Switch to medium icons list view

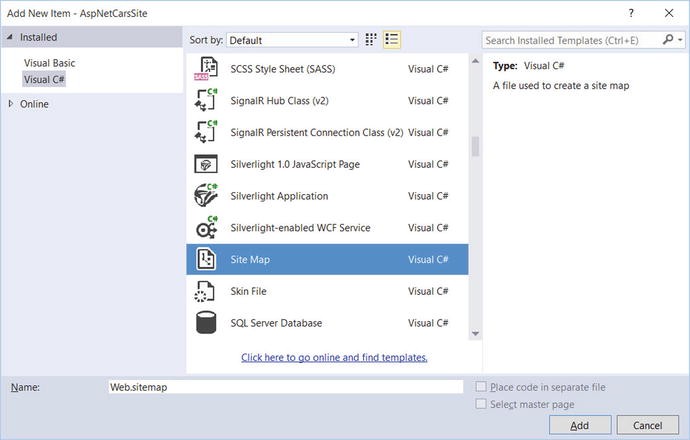click(x=392, y=40)
